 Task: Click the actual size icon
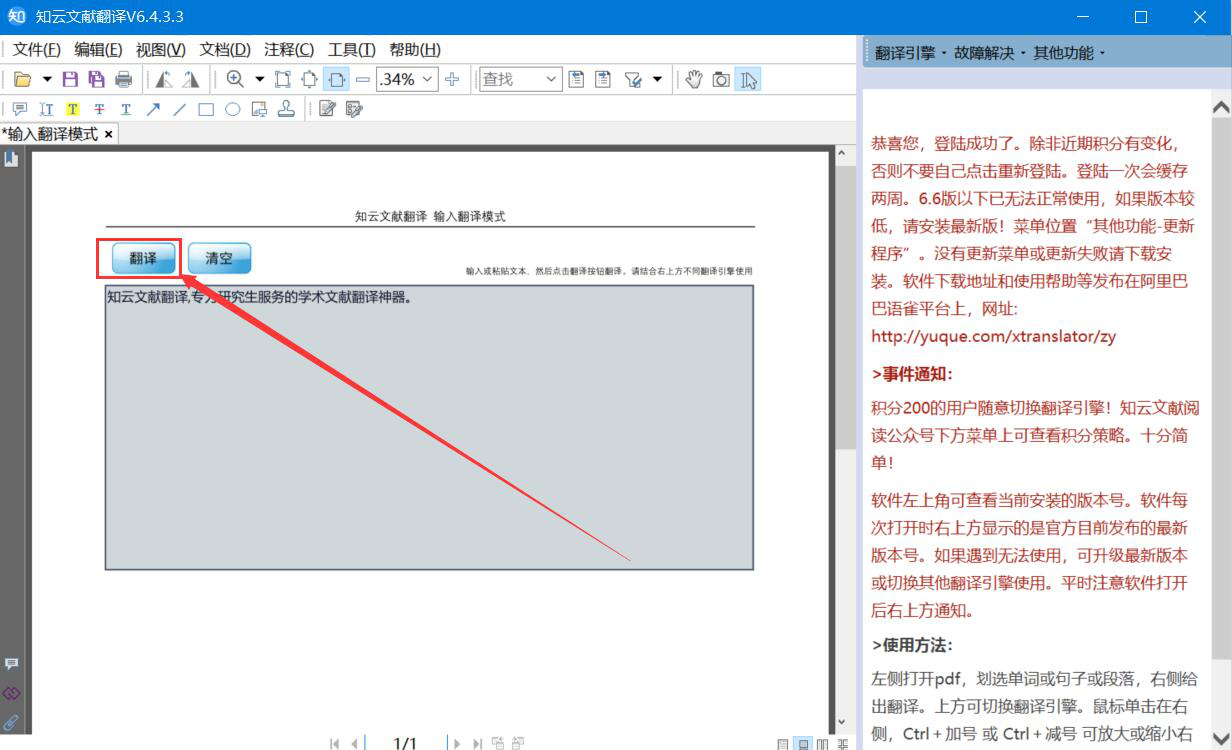(283, 79)
